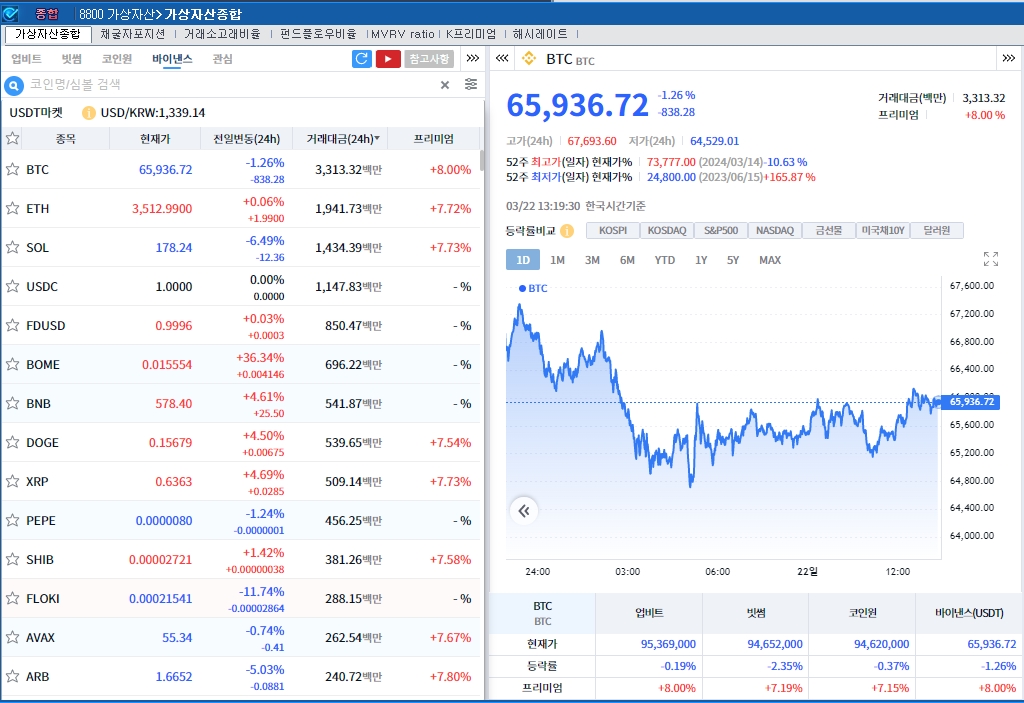Clear the search field with X icon
The width and height of the screenshot is (1024, 703).
(445, 85)
